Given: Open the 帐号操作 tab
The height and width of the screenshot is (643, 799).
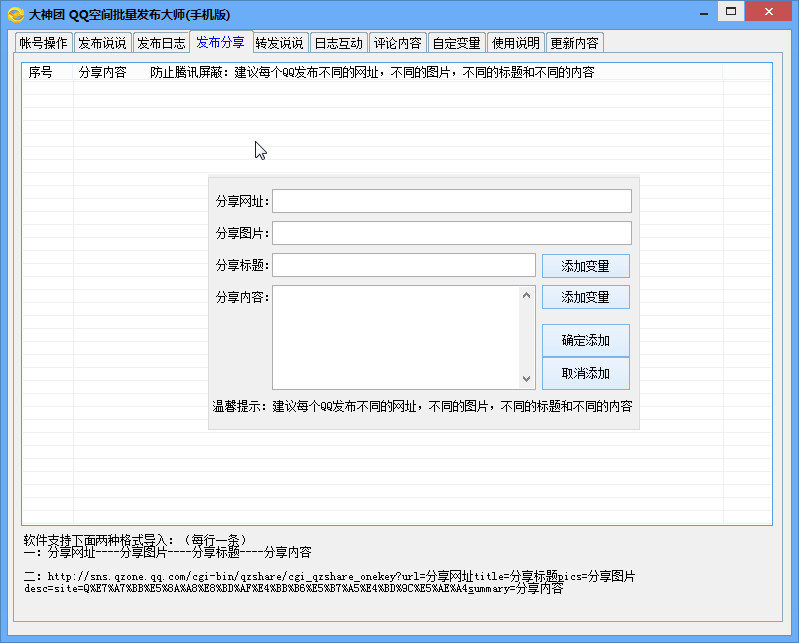Looking at the screenshot, I should (x=43, y=43).
